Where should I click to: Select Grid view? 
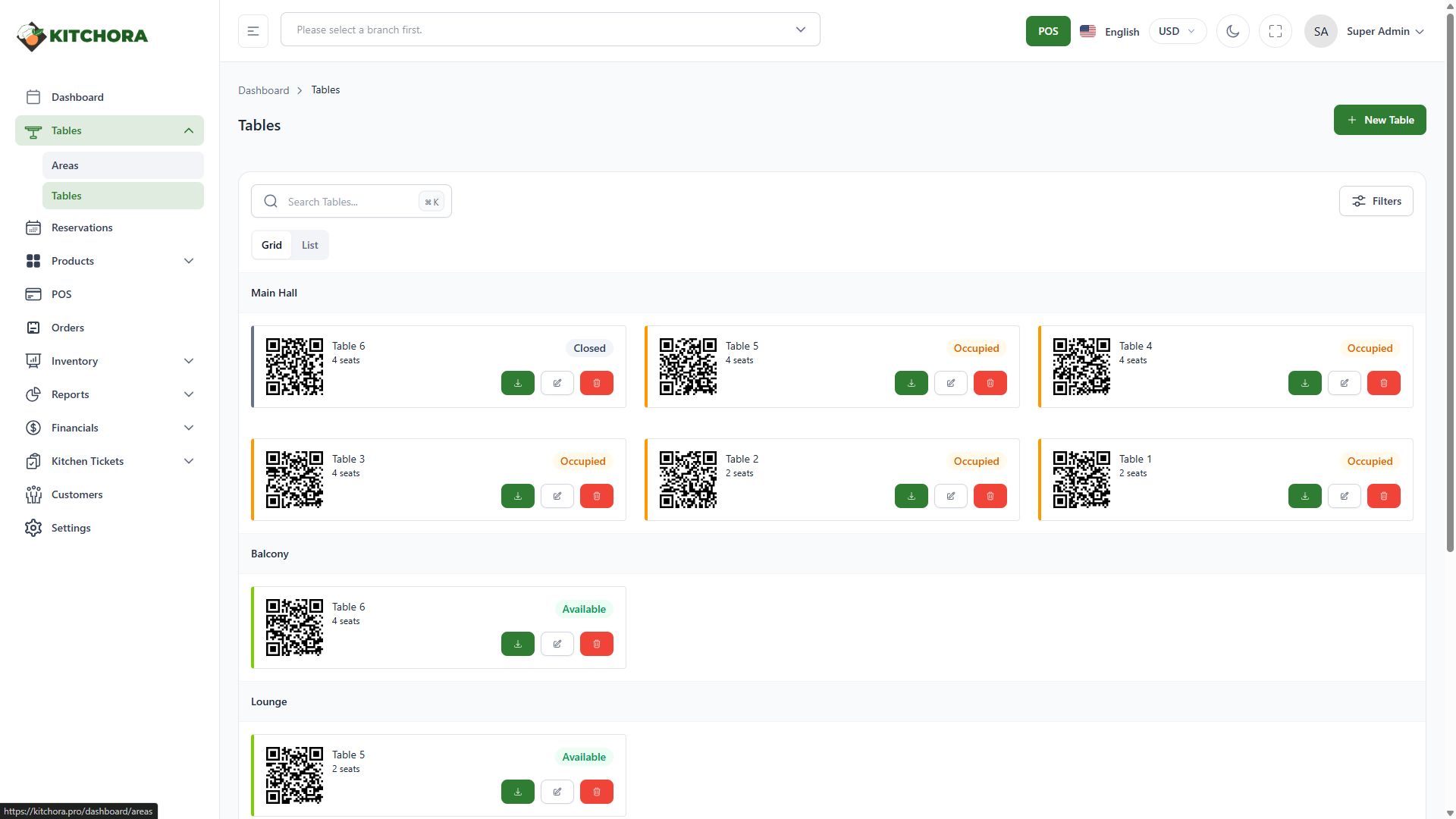click(x=271, y=245)
